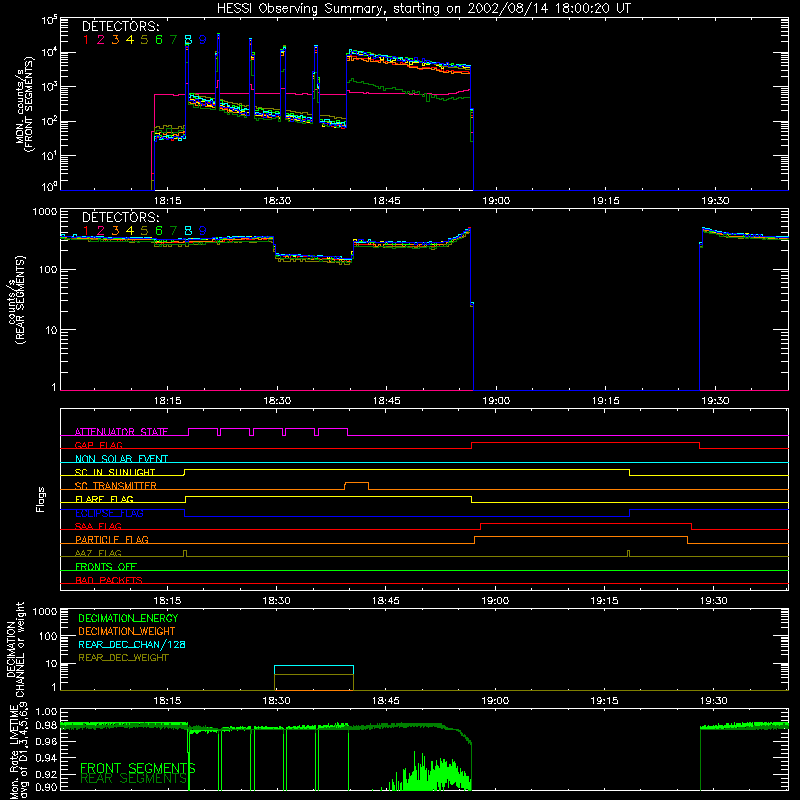Click the 0.92 livetime axis tick label
This screenshot has width=800, height=800.
(x=46, y=773)
